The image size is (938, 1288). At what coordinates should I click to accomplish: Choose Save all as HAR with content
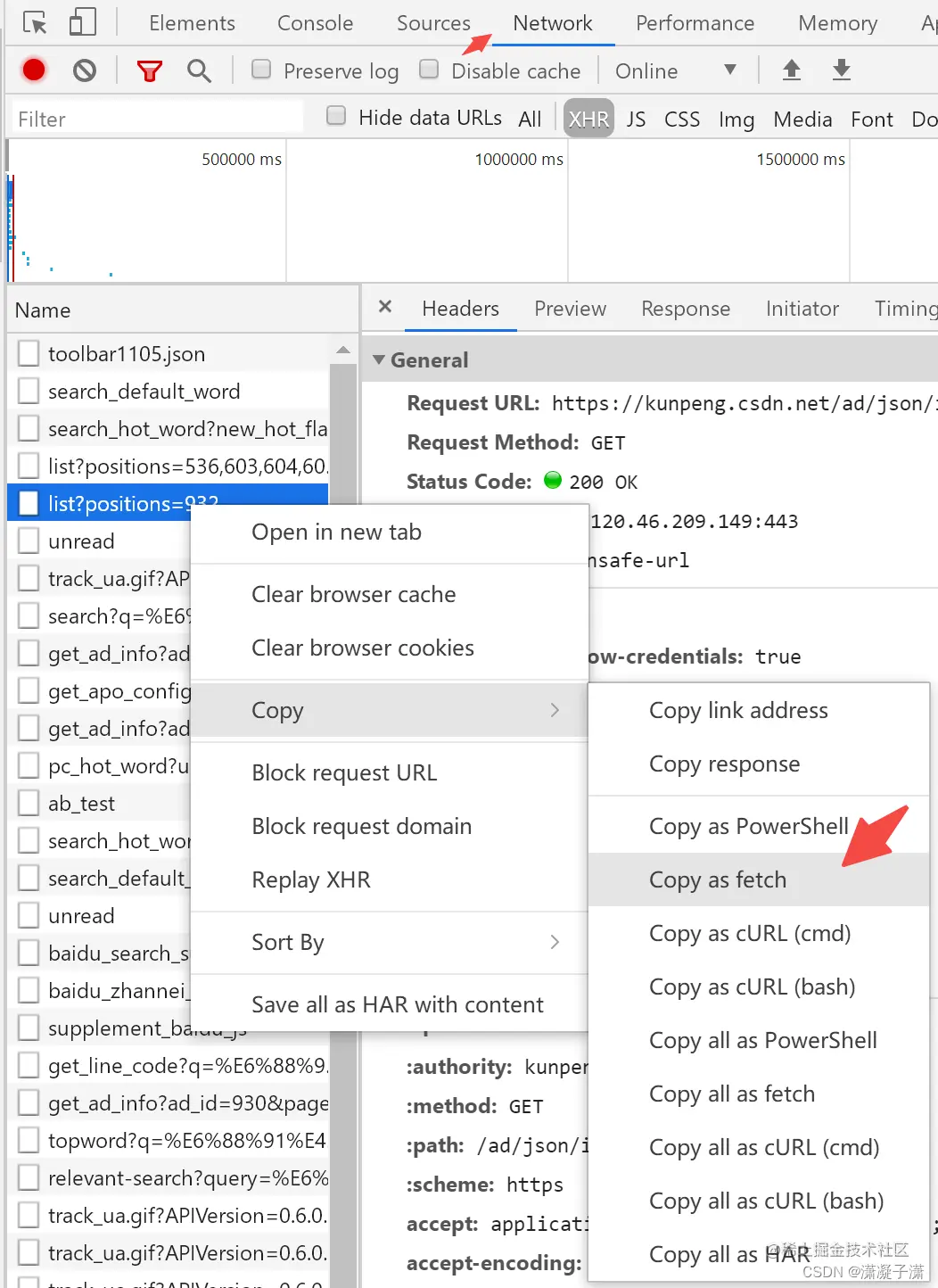click(x=390, y=1004)
